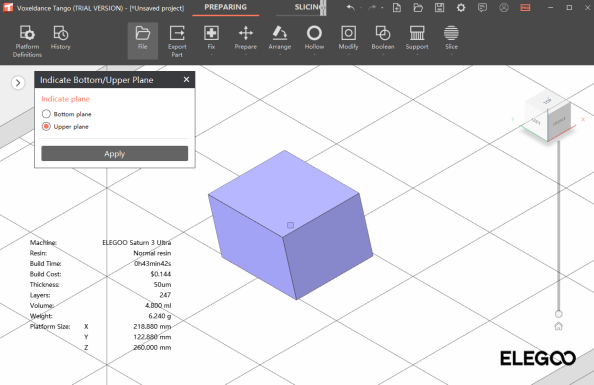Choose Export Part tool
The height and width of the screenshot is (385, 594).
coord(177,41)
